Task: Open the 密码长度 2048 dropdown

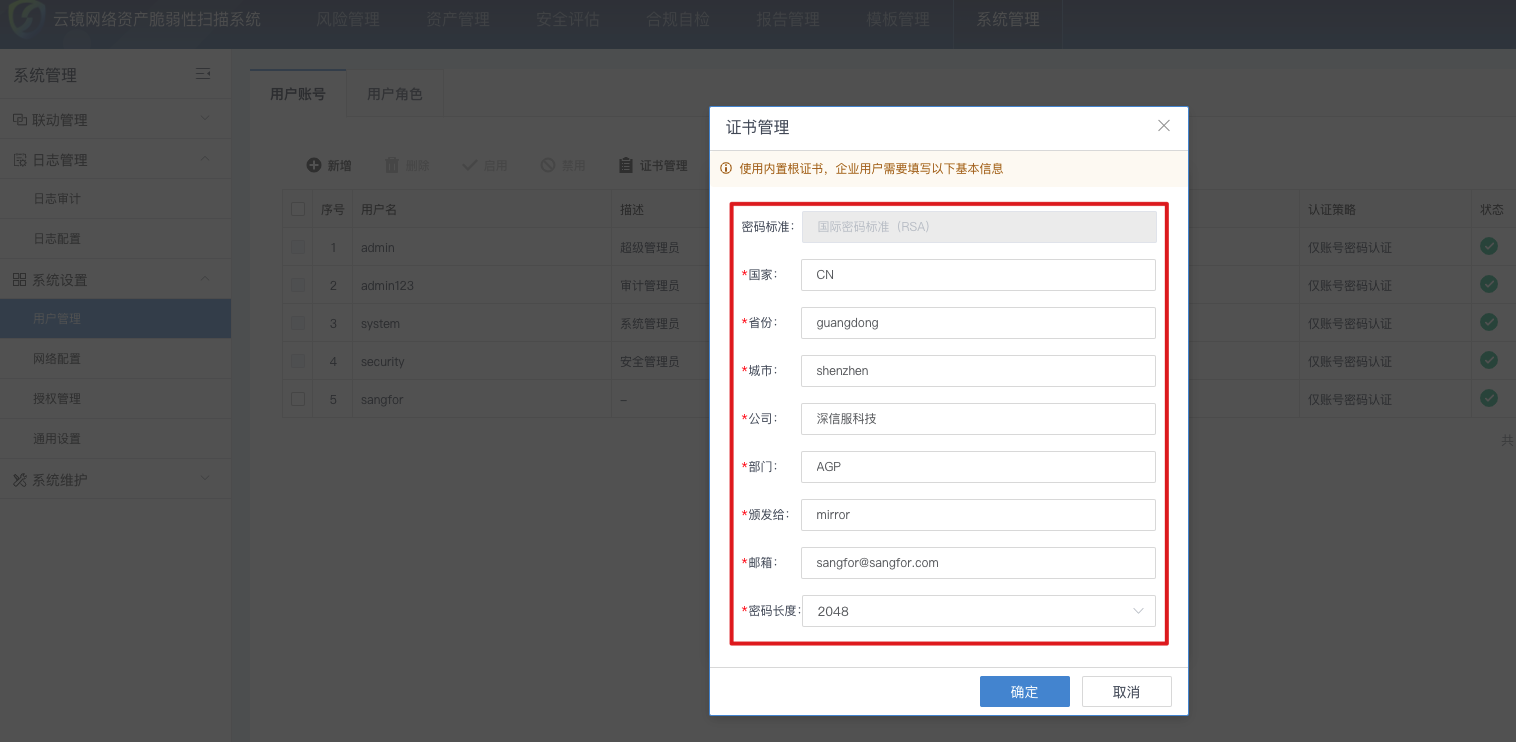Action: click(x=979, y=611)
